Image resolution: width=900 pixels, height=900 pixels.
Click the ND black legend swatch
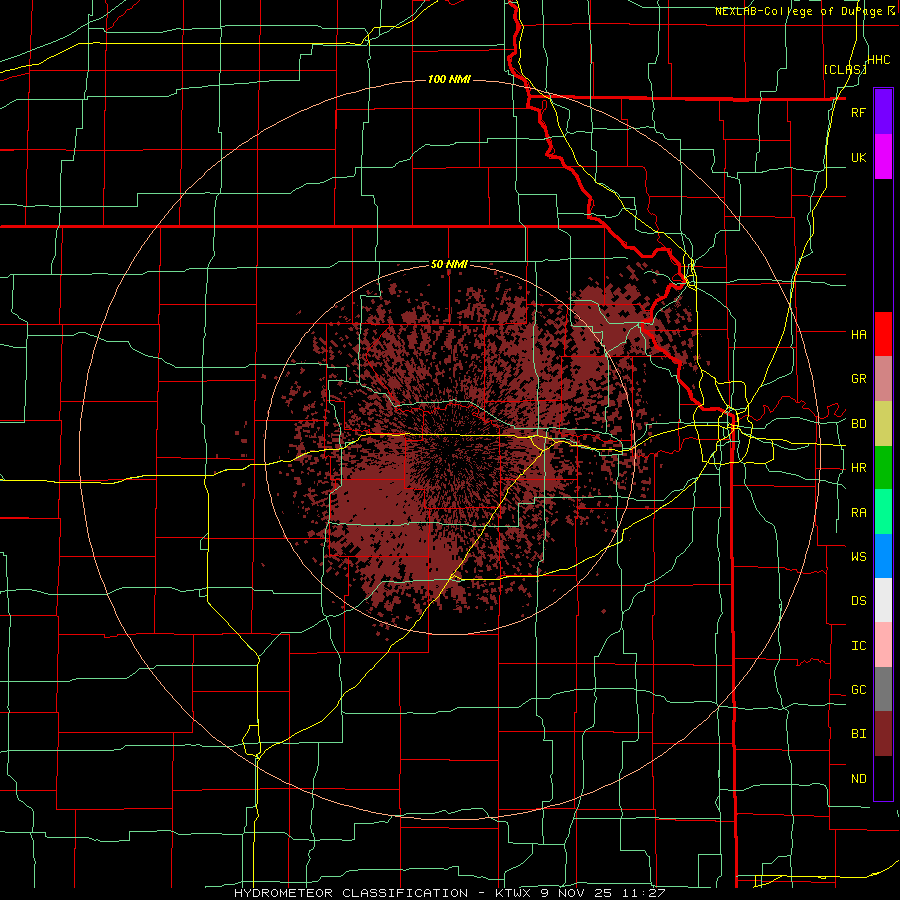[883, 778]
